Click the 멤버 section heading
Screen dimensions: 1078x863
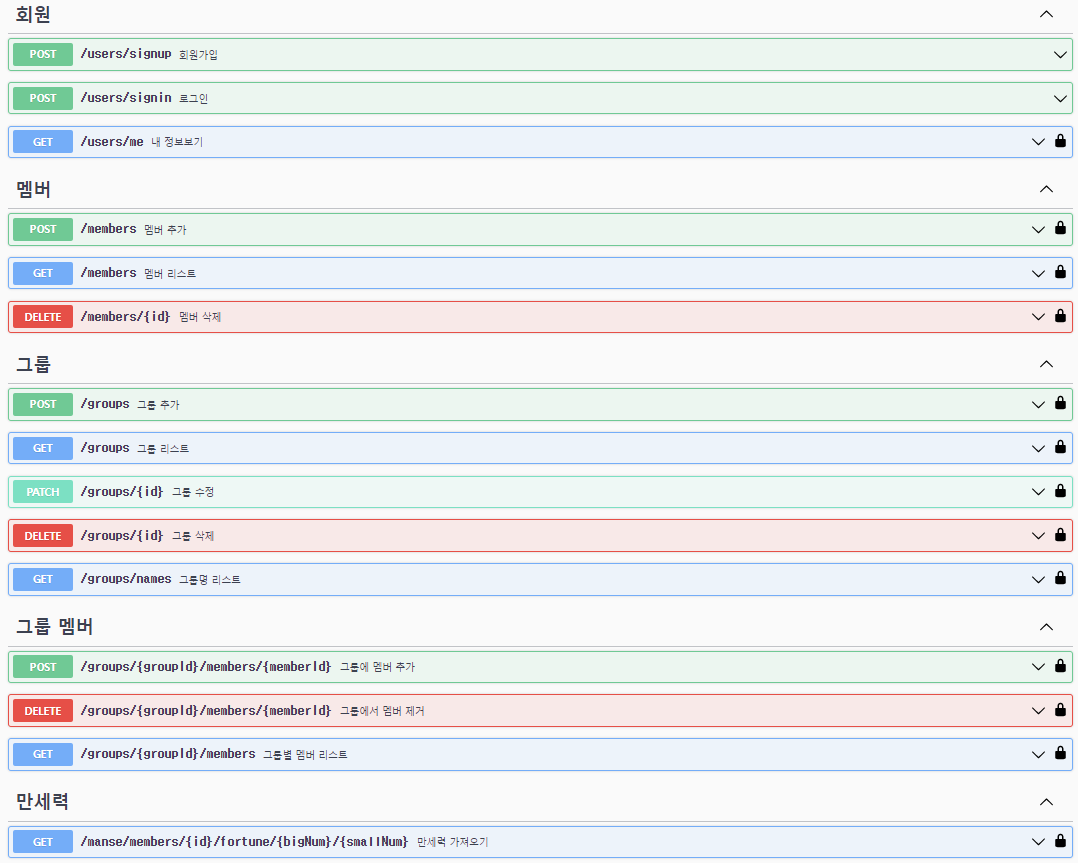point(33,189)
